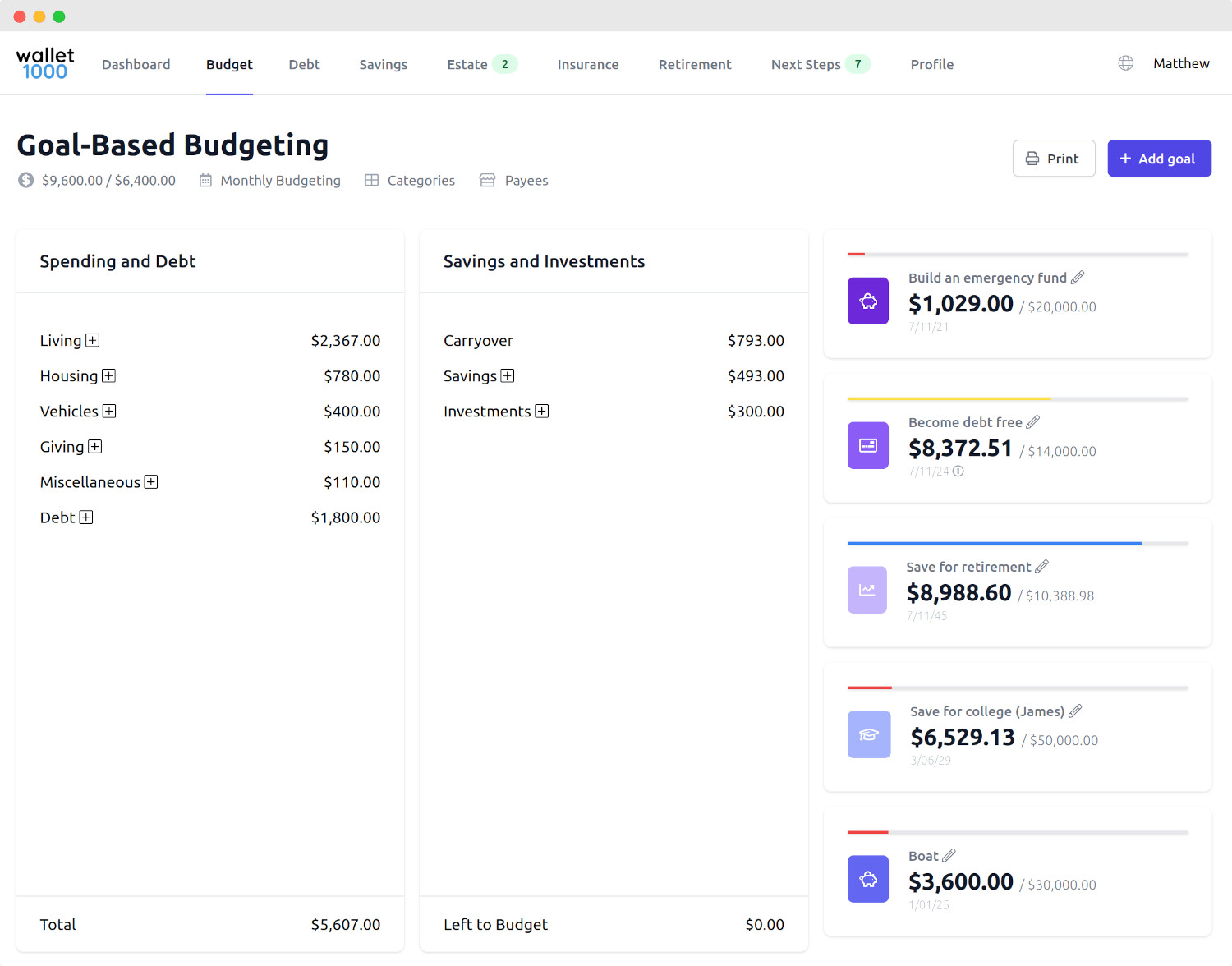The image size is (1232, 966).
Task: Expand the Vehicles category
Action: [x=109, y=411]
